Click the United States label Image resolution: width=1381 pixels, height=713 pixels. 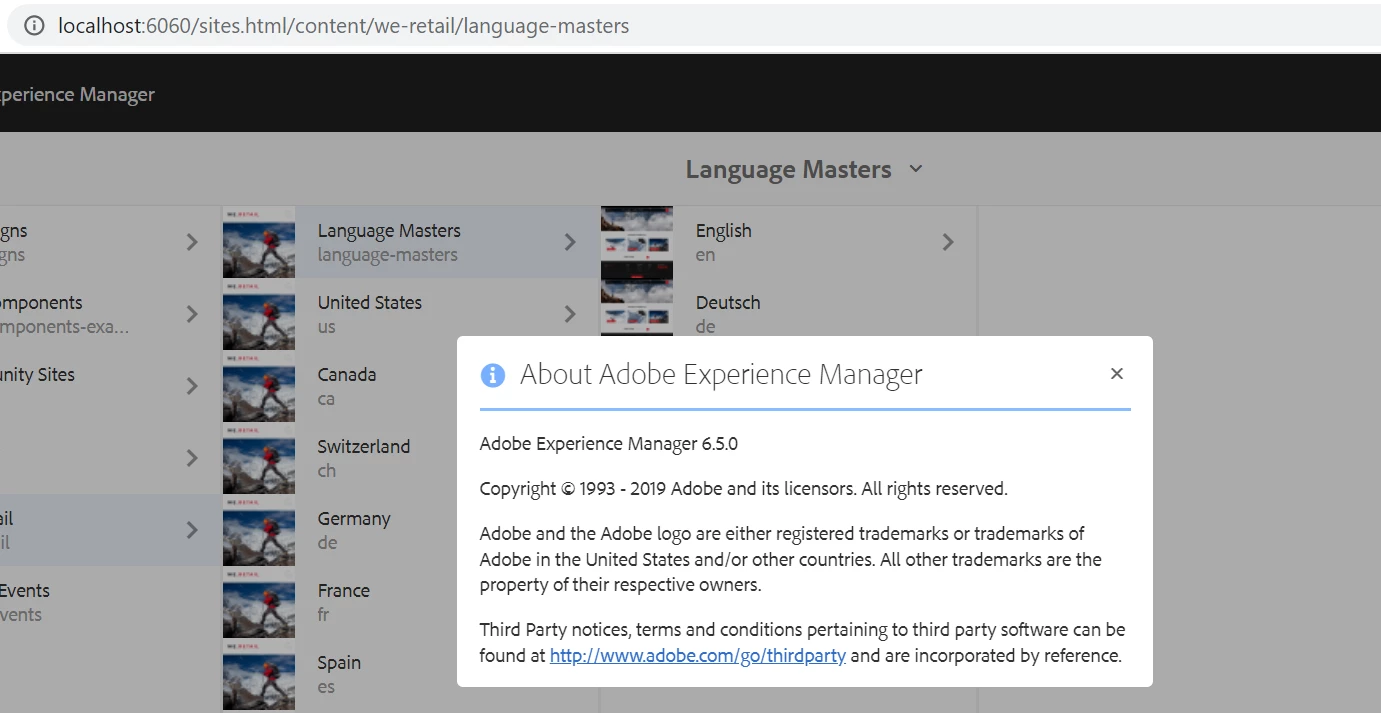370,303
